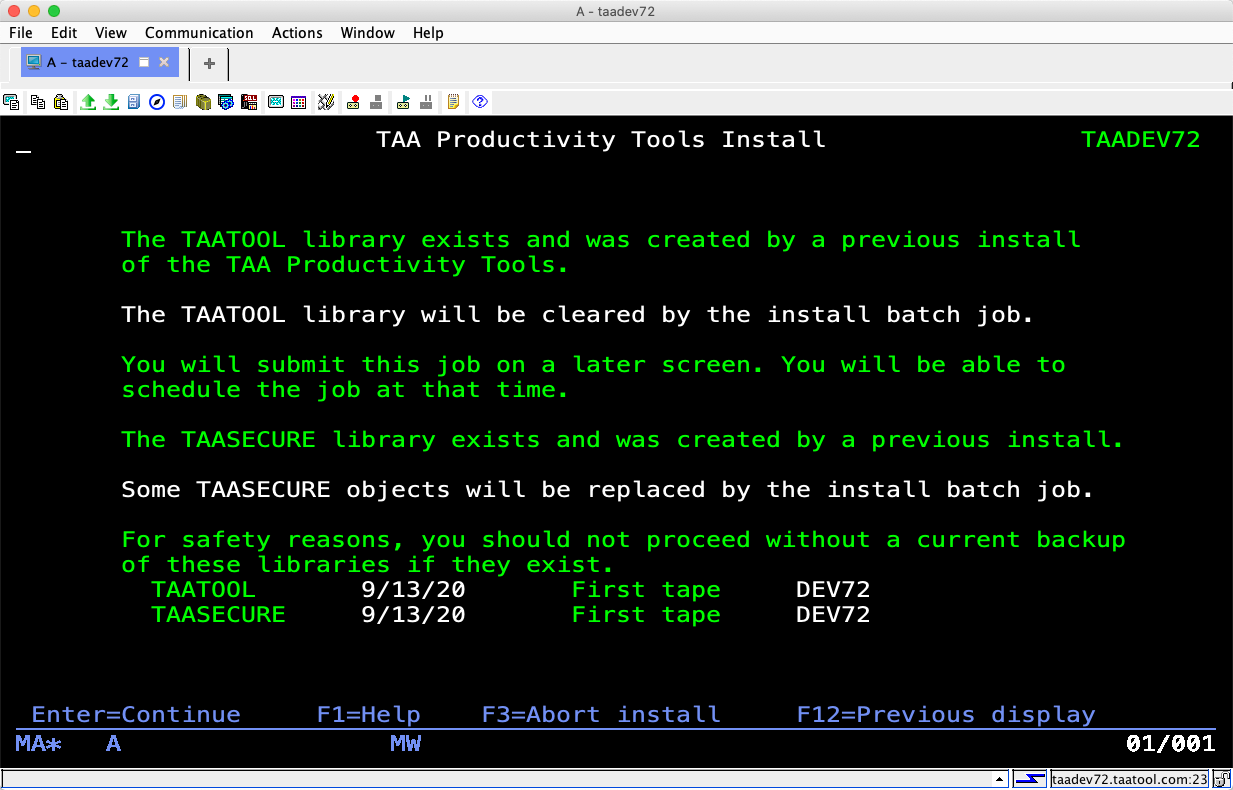
Task: Click the teal display screen icon
Action: 275,102
